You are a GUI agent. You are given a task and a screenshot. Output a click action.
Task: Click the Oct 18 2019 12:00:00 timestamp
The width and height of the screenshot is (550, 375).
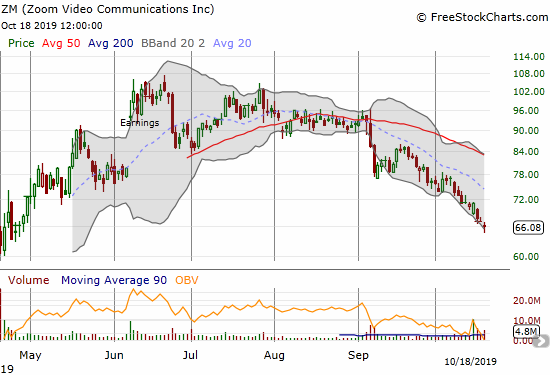pyautogui.click(x=52, y=26)
